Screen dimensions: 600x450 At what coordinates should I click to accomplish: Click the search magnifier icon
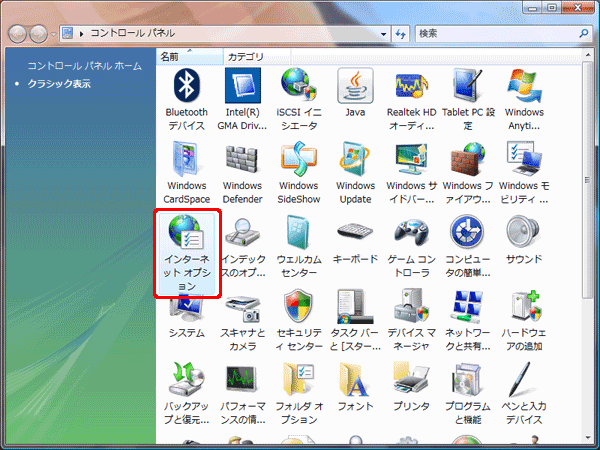coord(584,34)
